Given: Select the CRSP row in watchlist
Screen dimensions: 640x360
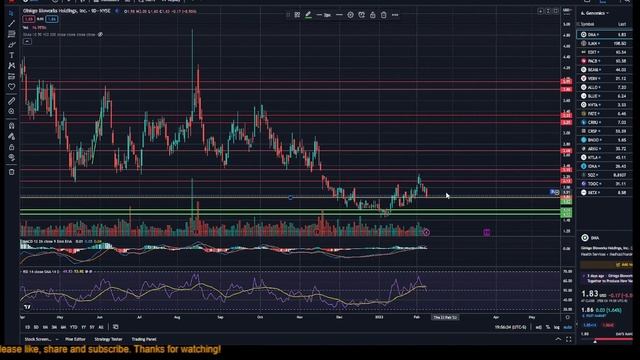Looking at the screenshot, I should click(x=604, y=131).
